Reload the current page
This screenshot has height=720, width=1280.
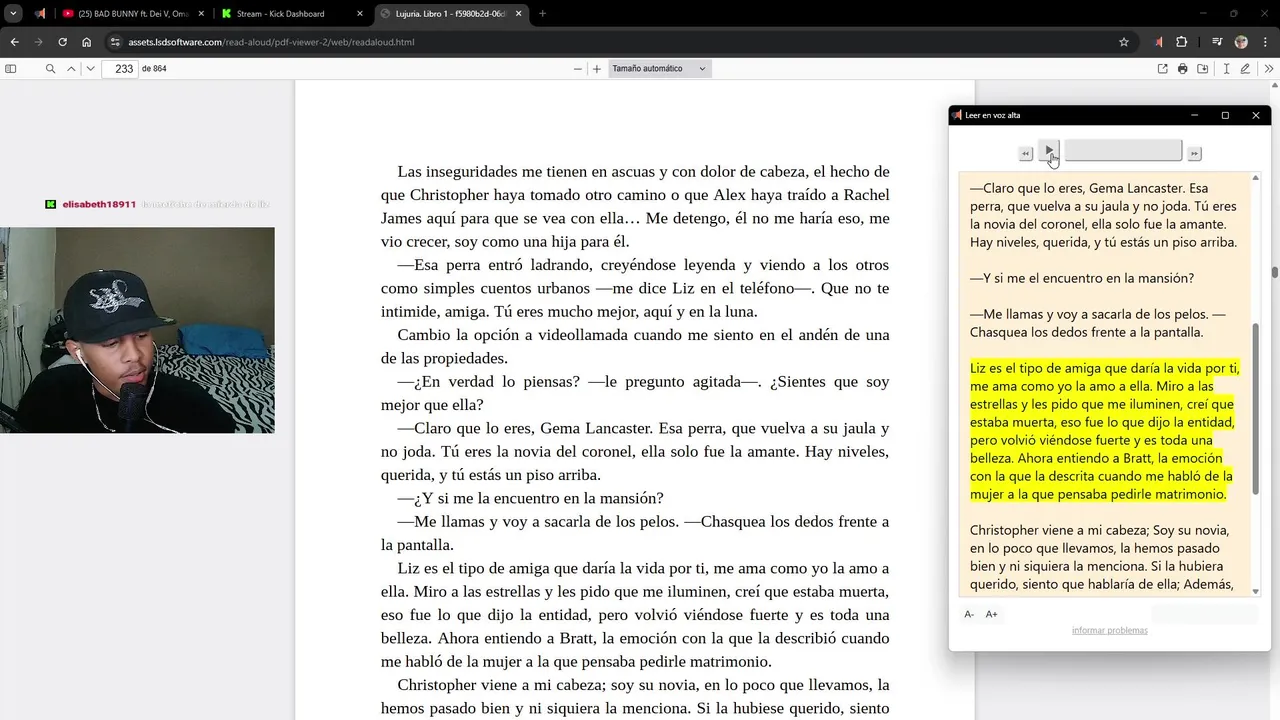pyautogui.click(x=62, y=42)
